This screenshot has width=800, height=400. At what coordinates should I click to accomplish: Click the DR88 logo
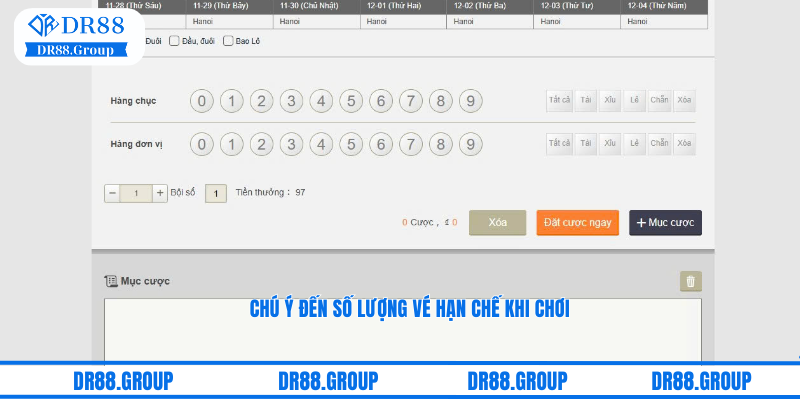point(79,36)
